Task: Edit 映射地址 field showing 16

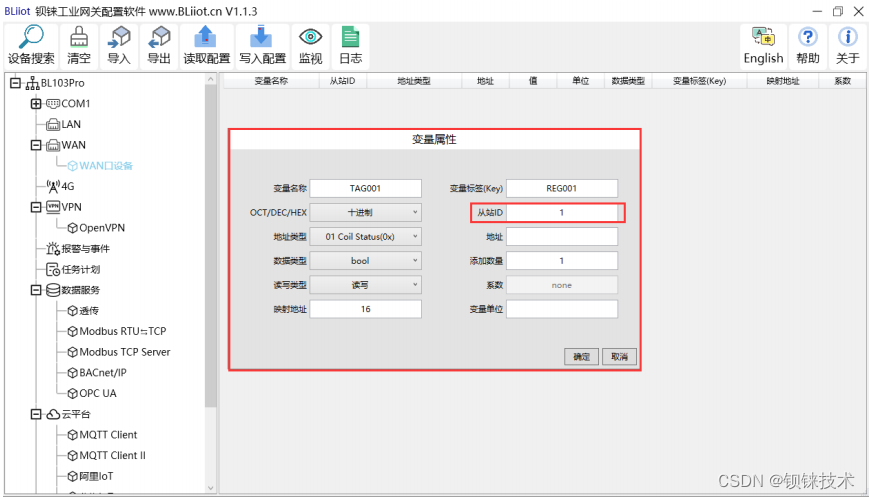Action: (365, 309)
